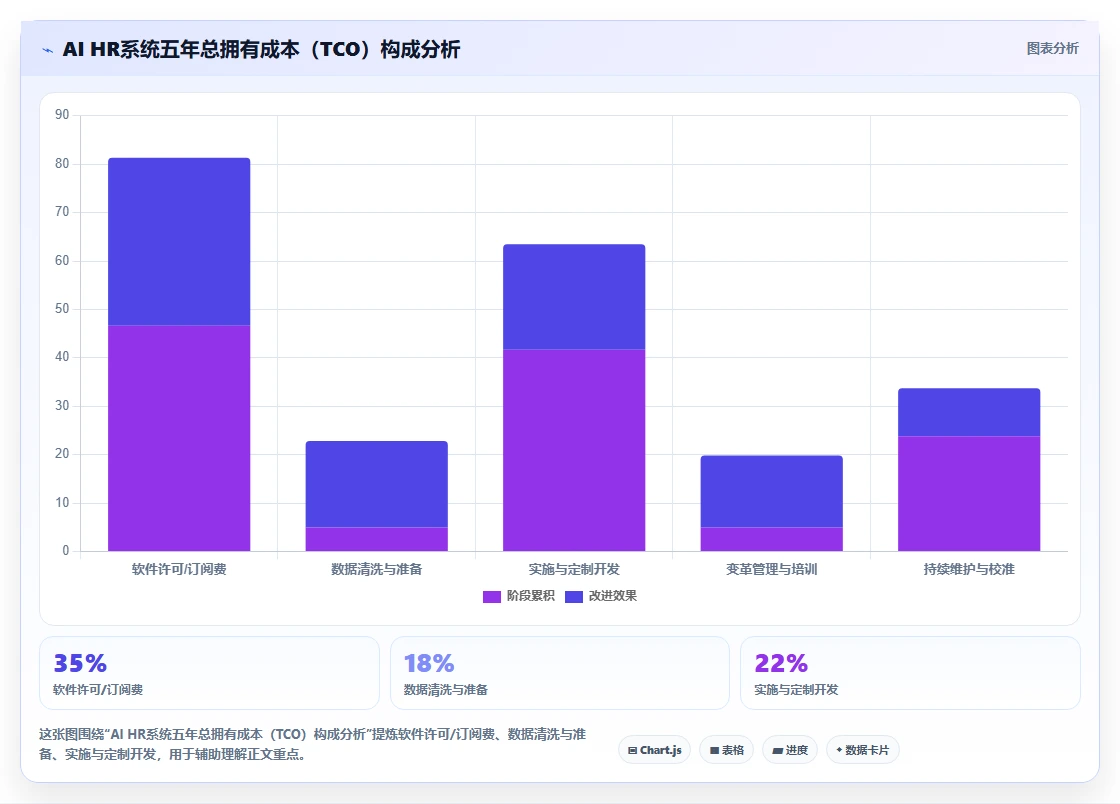Click the purple segment of 软件许可/订阅费 bar
1120x804 pixels.
[x=179, y=438]
